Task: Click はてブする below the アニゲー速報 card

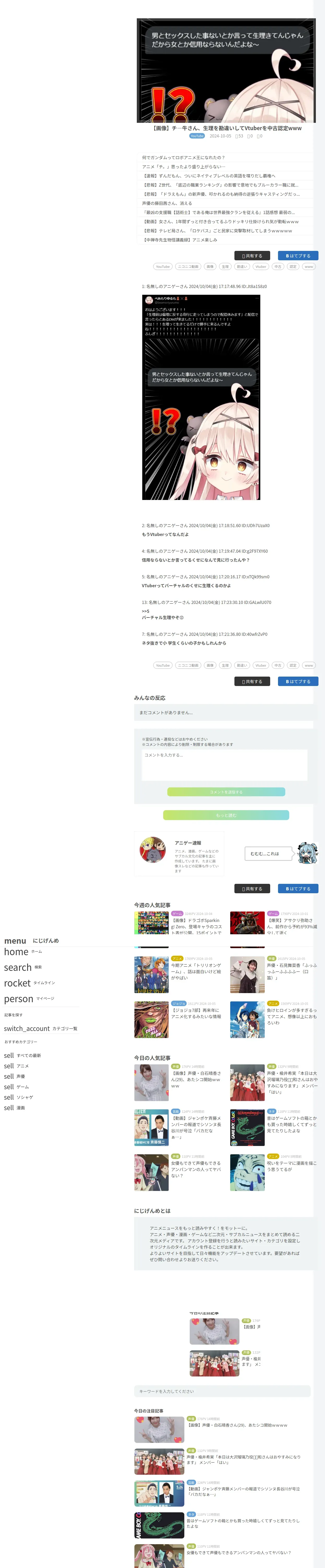Action: (x=298, y=889)
